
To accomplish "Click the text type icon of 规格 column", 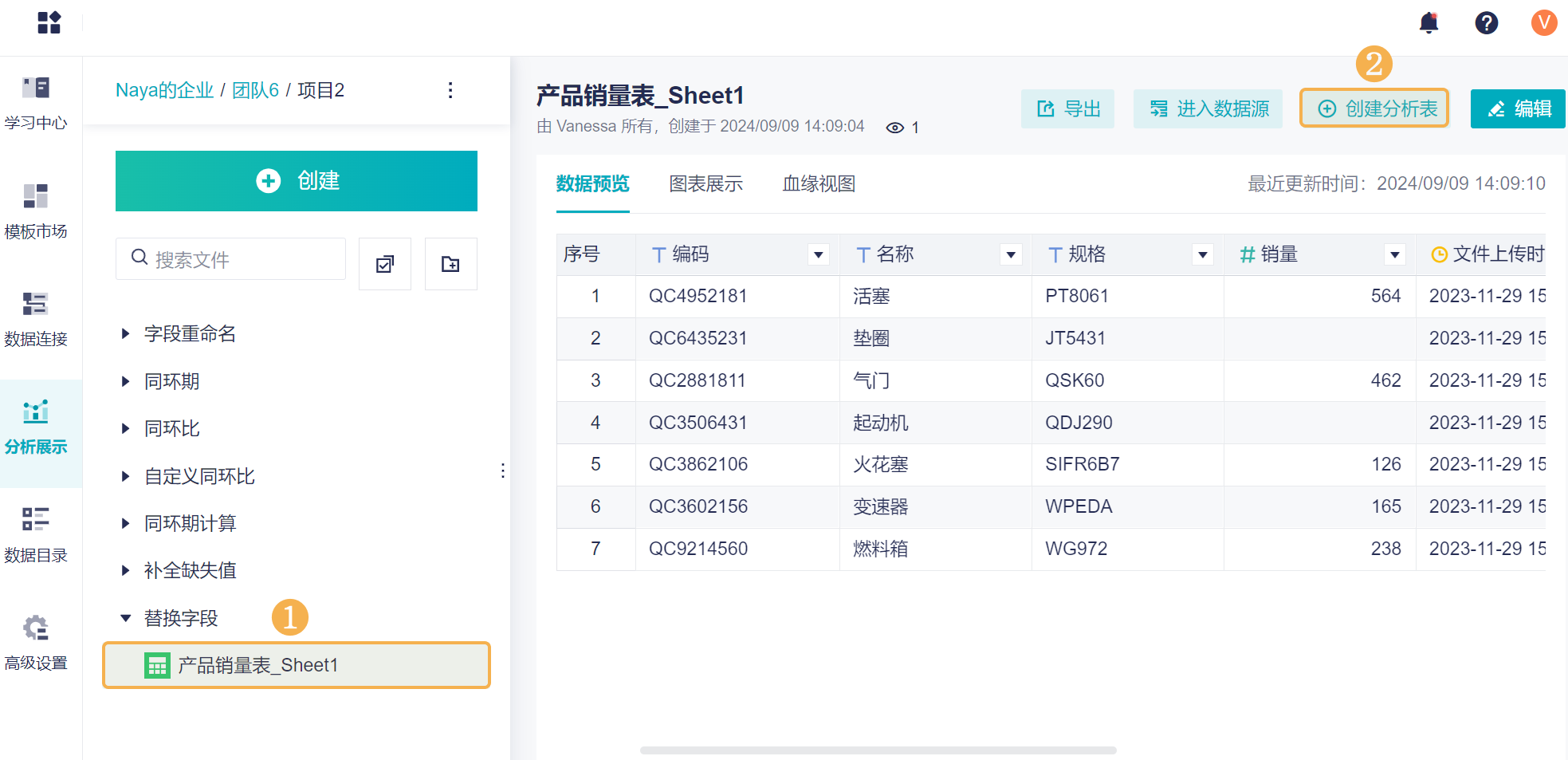I will (x=1055, y=255).
